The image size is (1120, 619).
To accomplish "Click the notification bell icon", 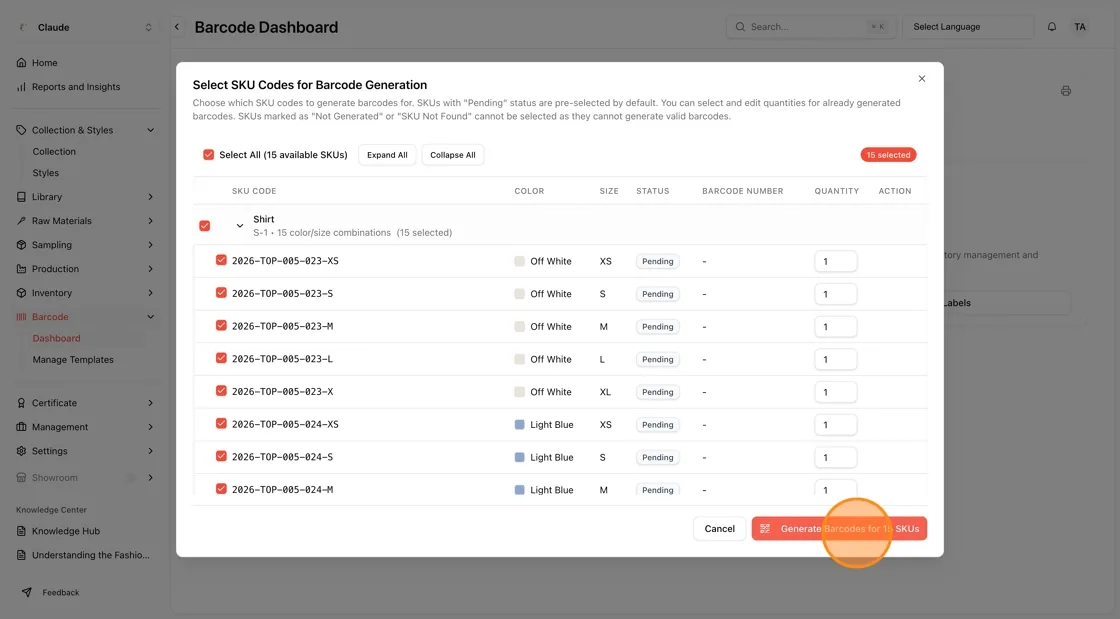I will 1051,27.
